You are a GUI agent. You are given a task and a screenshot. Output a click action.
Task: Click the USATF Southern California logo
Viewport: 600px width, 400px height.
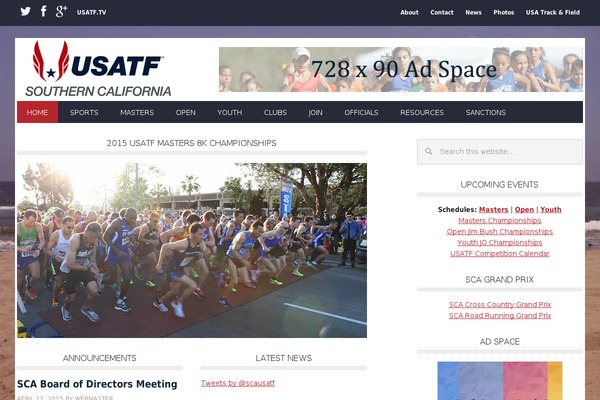tap(98, 69)
